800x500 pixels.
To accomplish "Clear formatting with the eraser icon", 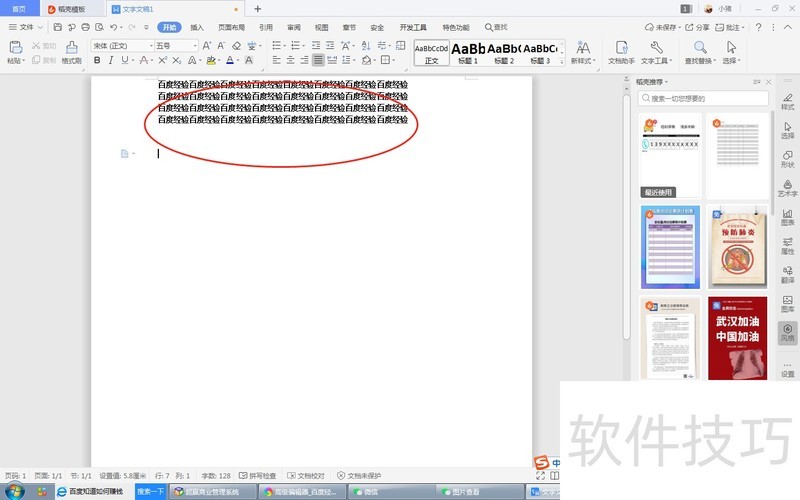I will point(236,45).
